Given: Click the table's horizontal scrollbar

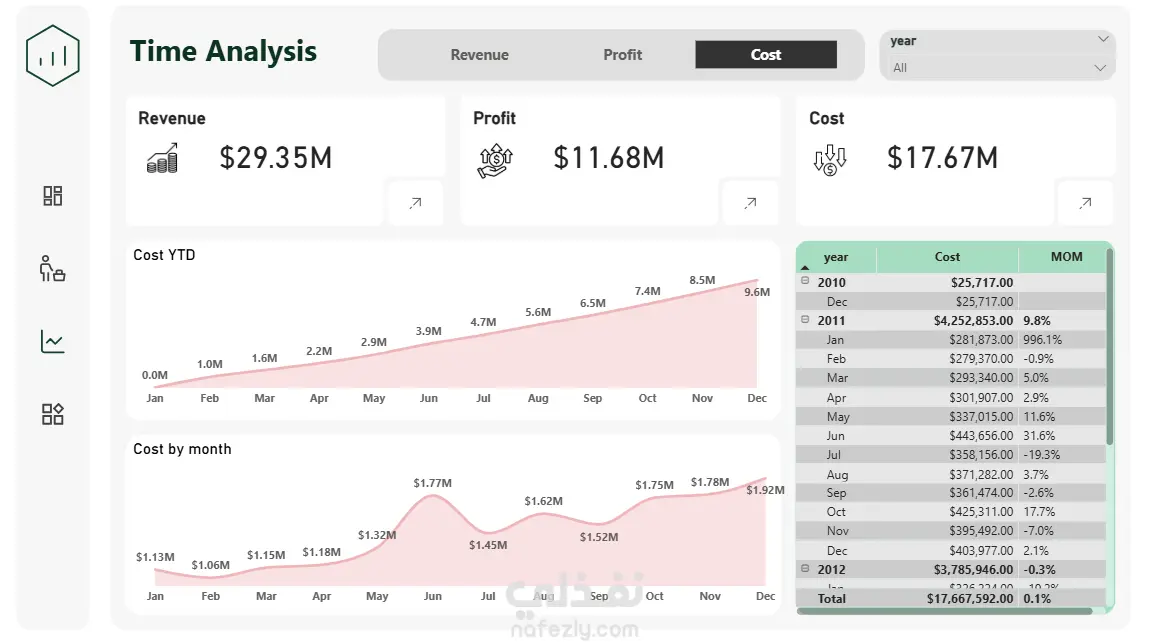Looking at the screenshot, I should point(945,610).
